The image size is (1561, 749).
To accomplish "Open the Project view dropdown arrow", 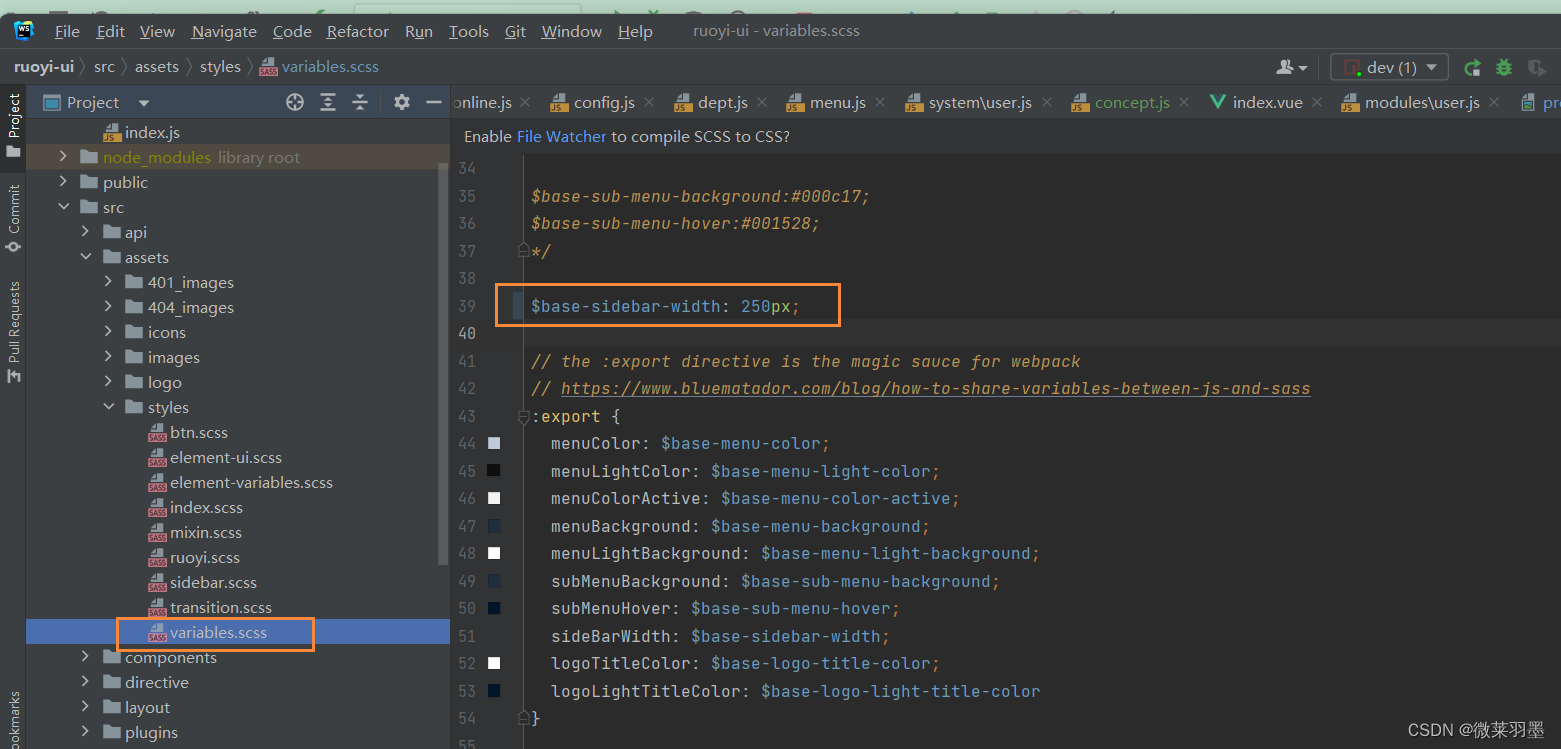I will coord(144,103).
